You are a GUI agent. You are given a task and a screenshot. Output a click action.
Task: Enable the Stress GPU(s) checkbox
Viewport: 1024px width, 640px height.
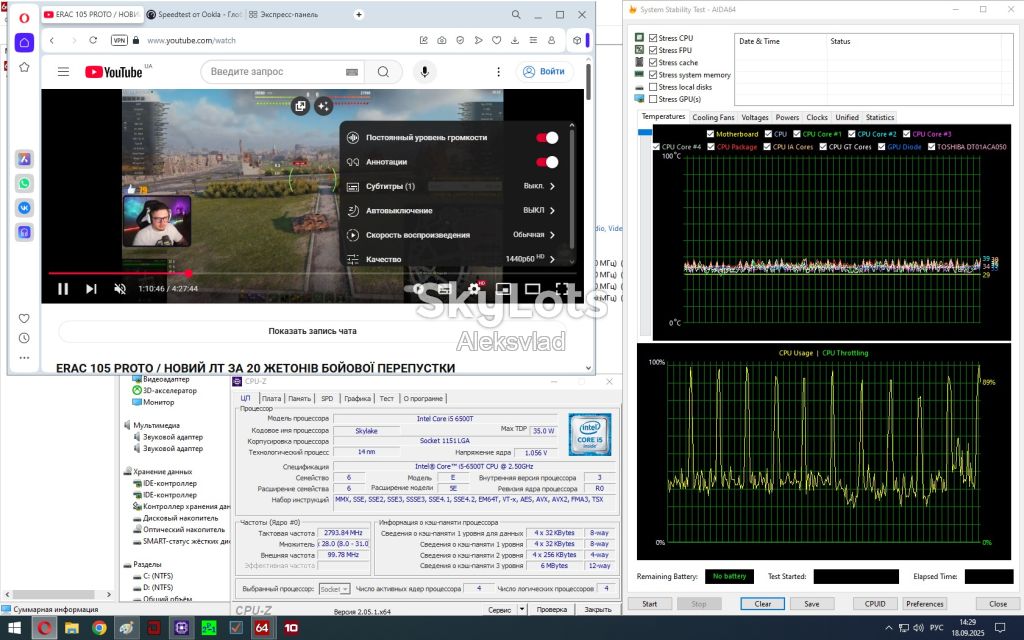coord(653,99)
